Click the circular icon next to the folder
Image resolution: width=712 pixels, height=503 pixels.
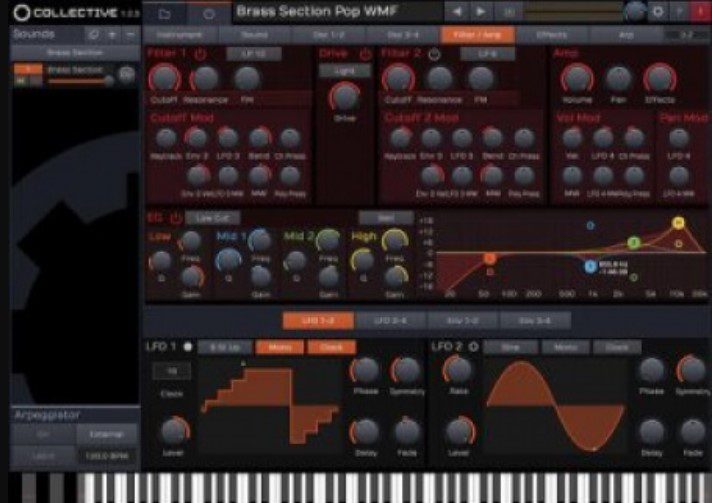click(x=208, y=13)
